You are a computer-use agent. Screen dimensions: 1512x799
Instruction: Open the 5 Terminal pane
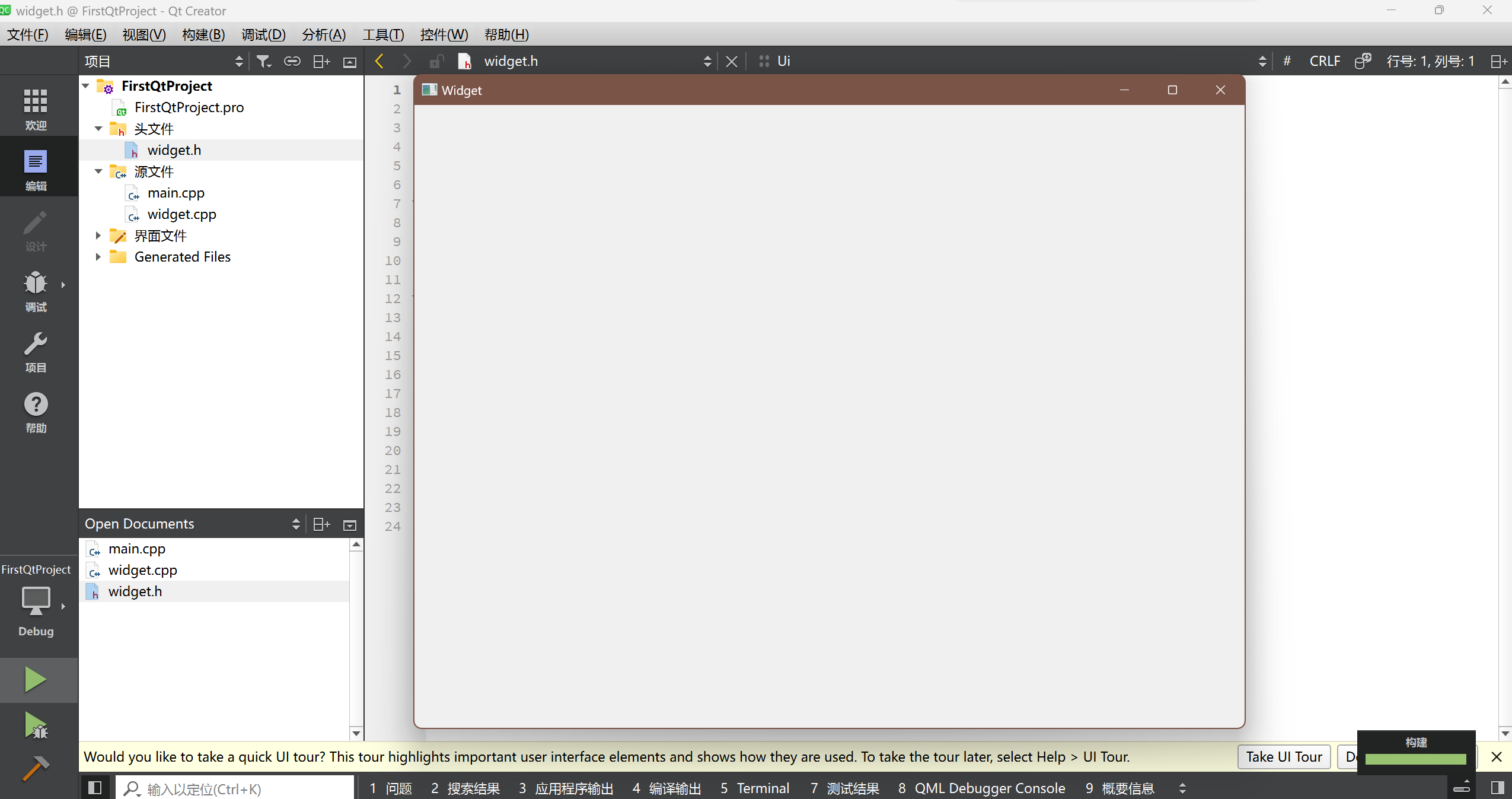755,788
